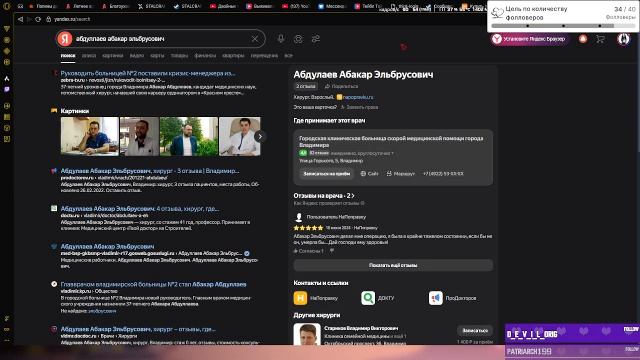
Task: Open first image thumbnail of doctor at desk
Action: [90, 136]
